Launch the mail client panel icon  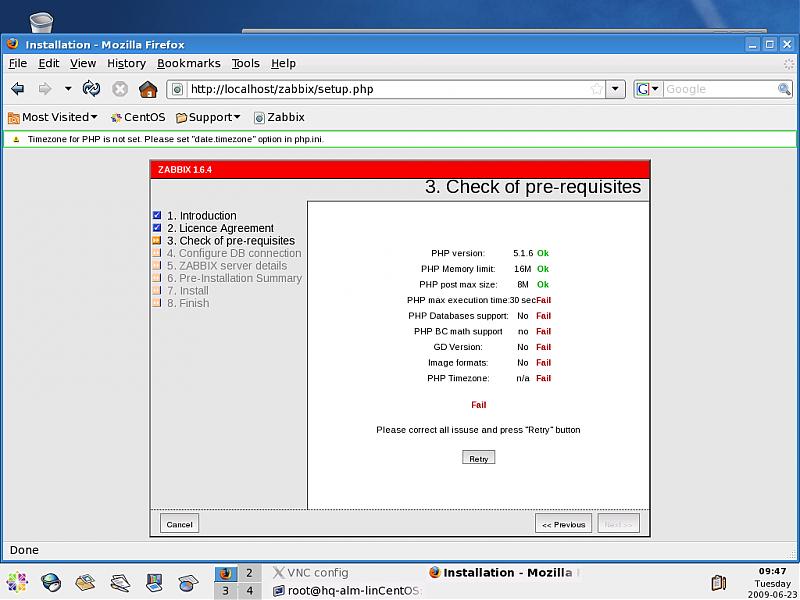coord(85,582)
